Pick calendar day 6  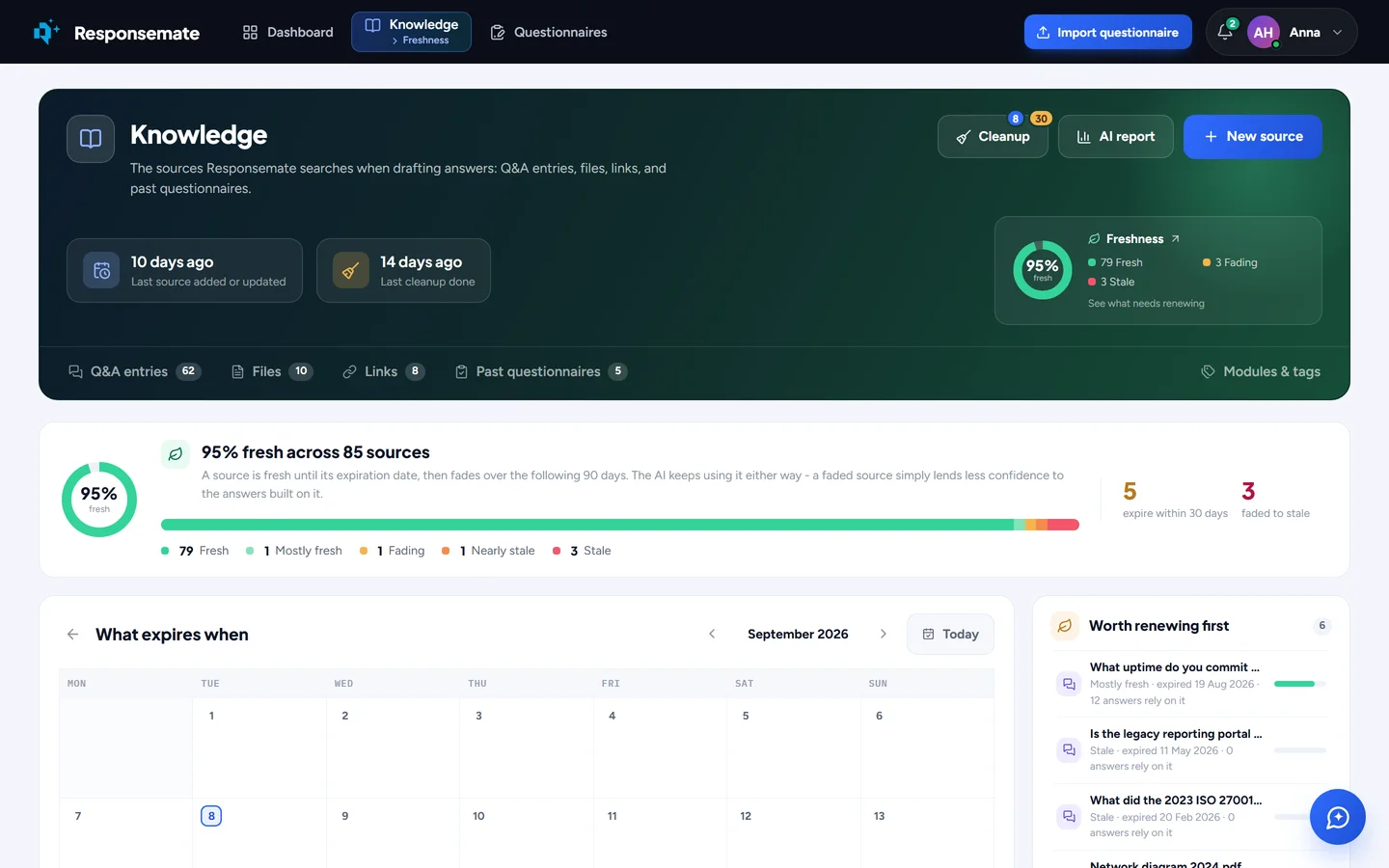(927, 747)
